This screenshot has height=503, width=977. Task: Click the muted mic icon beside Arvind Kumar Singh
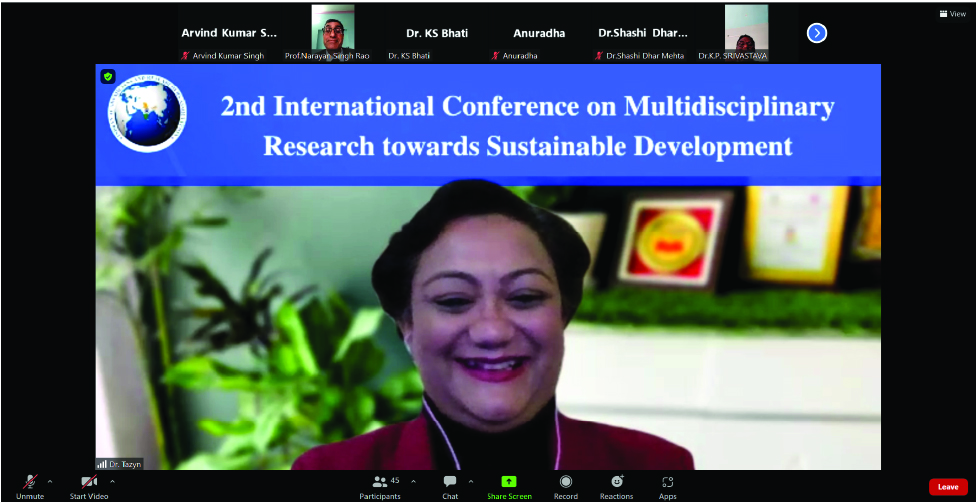(185, 55)
